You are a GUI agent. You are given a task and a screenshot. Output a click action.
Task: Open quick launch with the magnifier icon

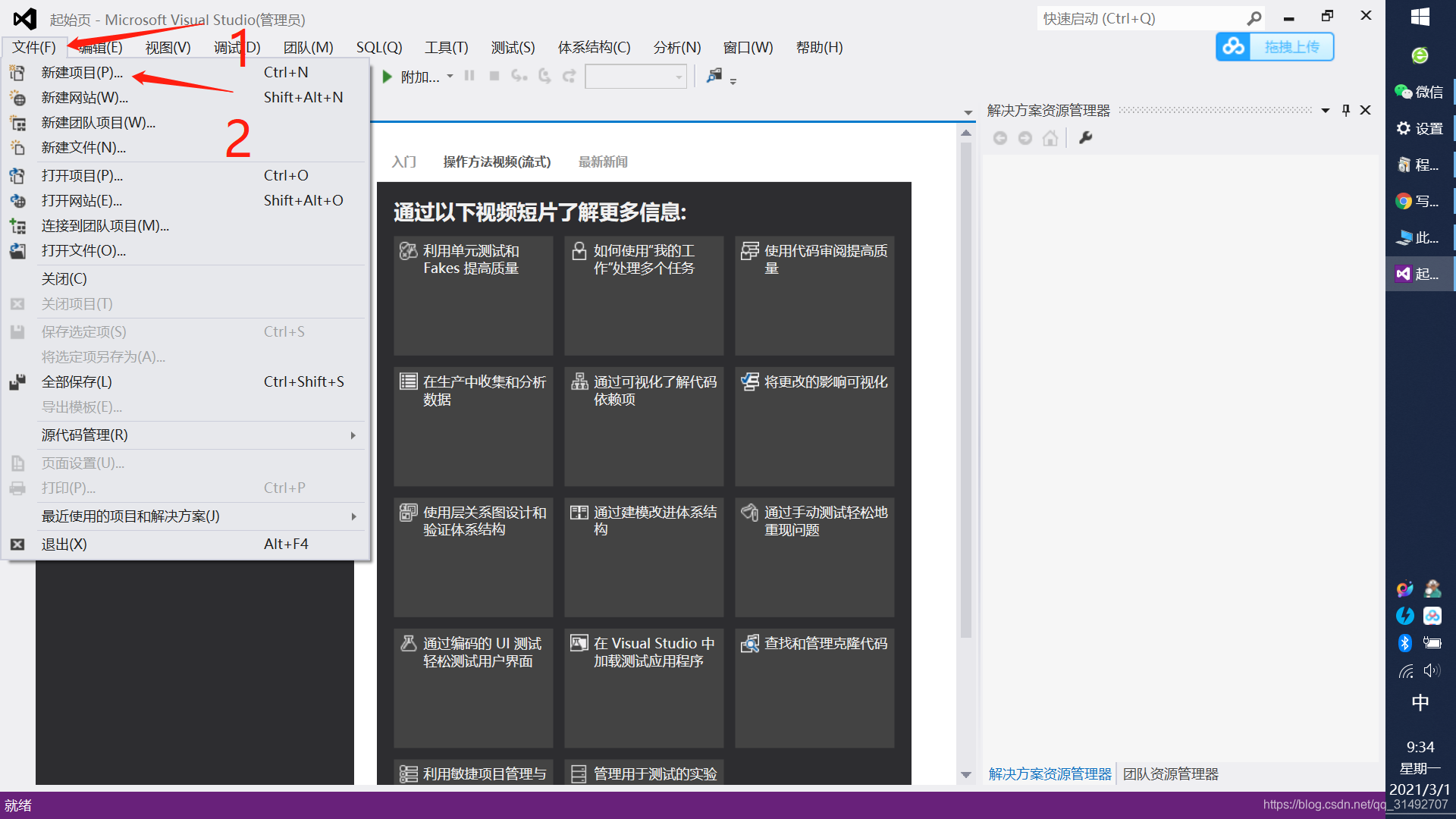1255,18
